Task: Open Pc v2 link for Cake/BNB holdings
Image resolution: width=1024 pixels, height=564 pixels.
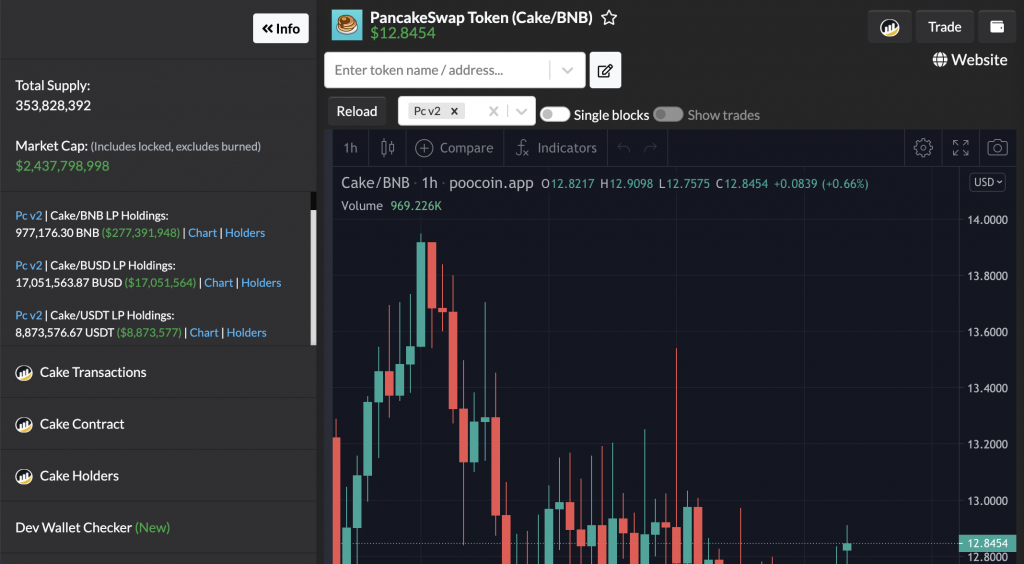Action: click(x=29, y=215)
